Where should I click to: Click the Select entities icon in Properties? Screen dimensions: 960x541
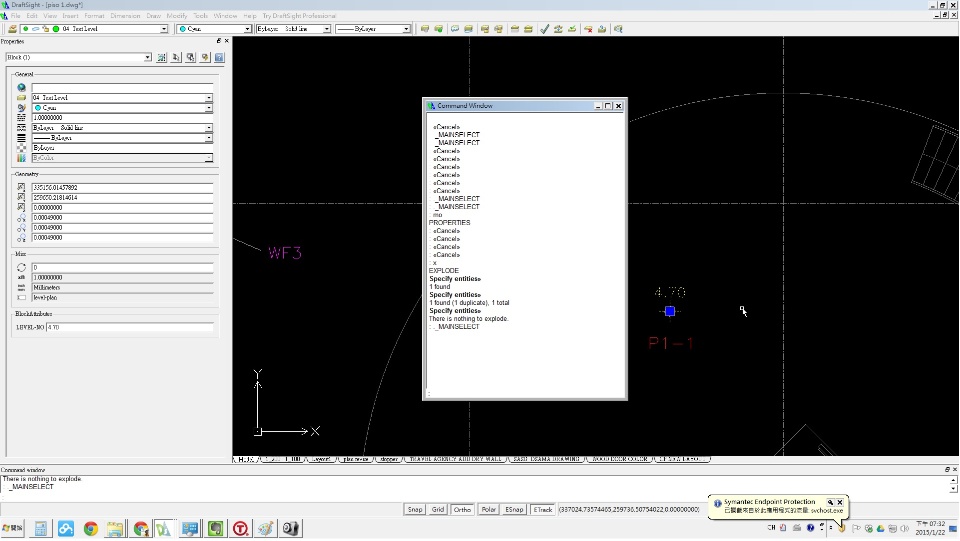176,57
